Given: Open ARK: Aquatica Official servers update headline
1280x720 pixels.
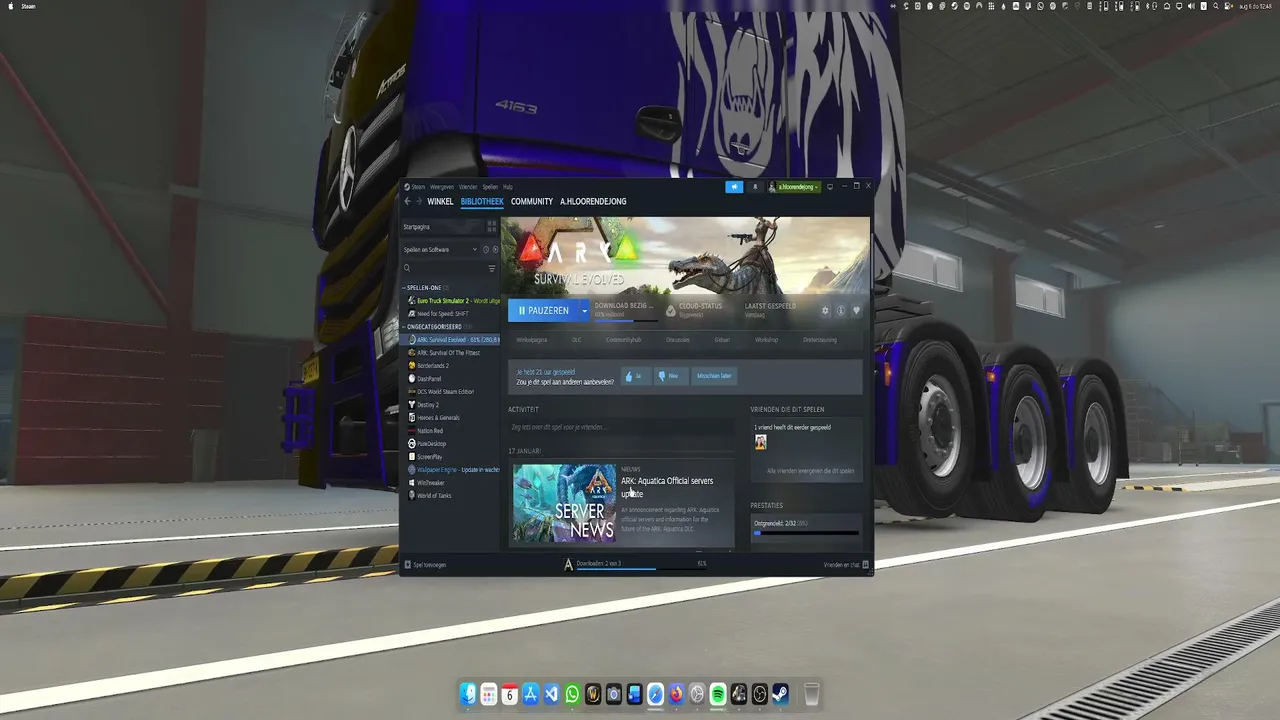Looking at the screenshot, I should click(667, 487).
